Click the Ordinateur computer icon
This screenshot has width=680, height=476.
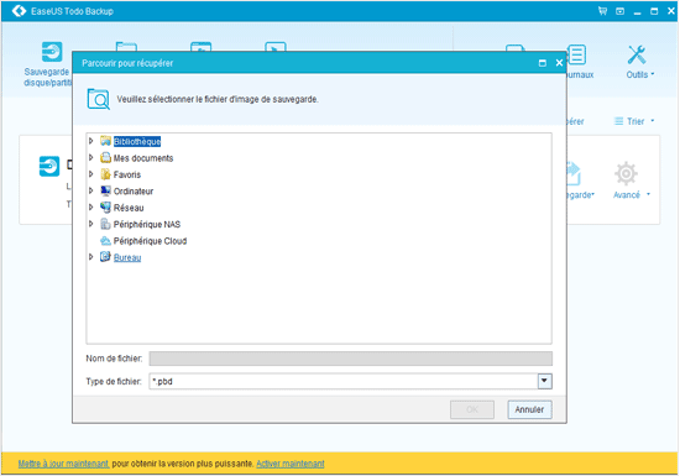click(105, 191)
